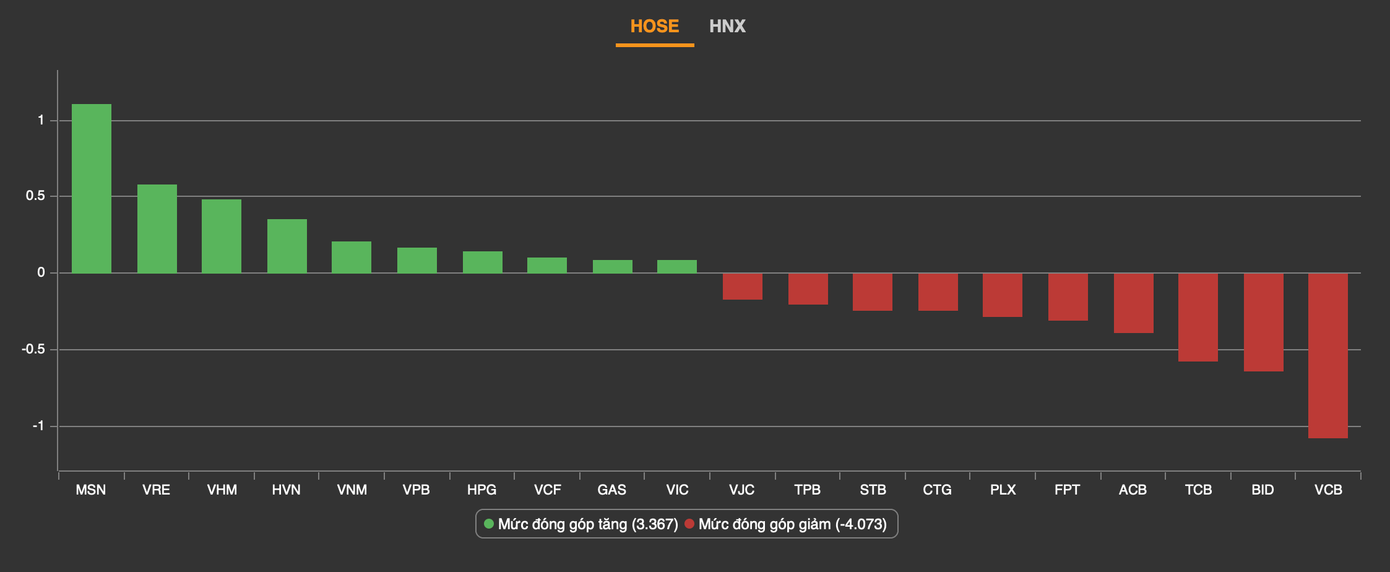Click the FPT red bar

click(1067, 297)
